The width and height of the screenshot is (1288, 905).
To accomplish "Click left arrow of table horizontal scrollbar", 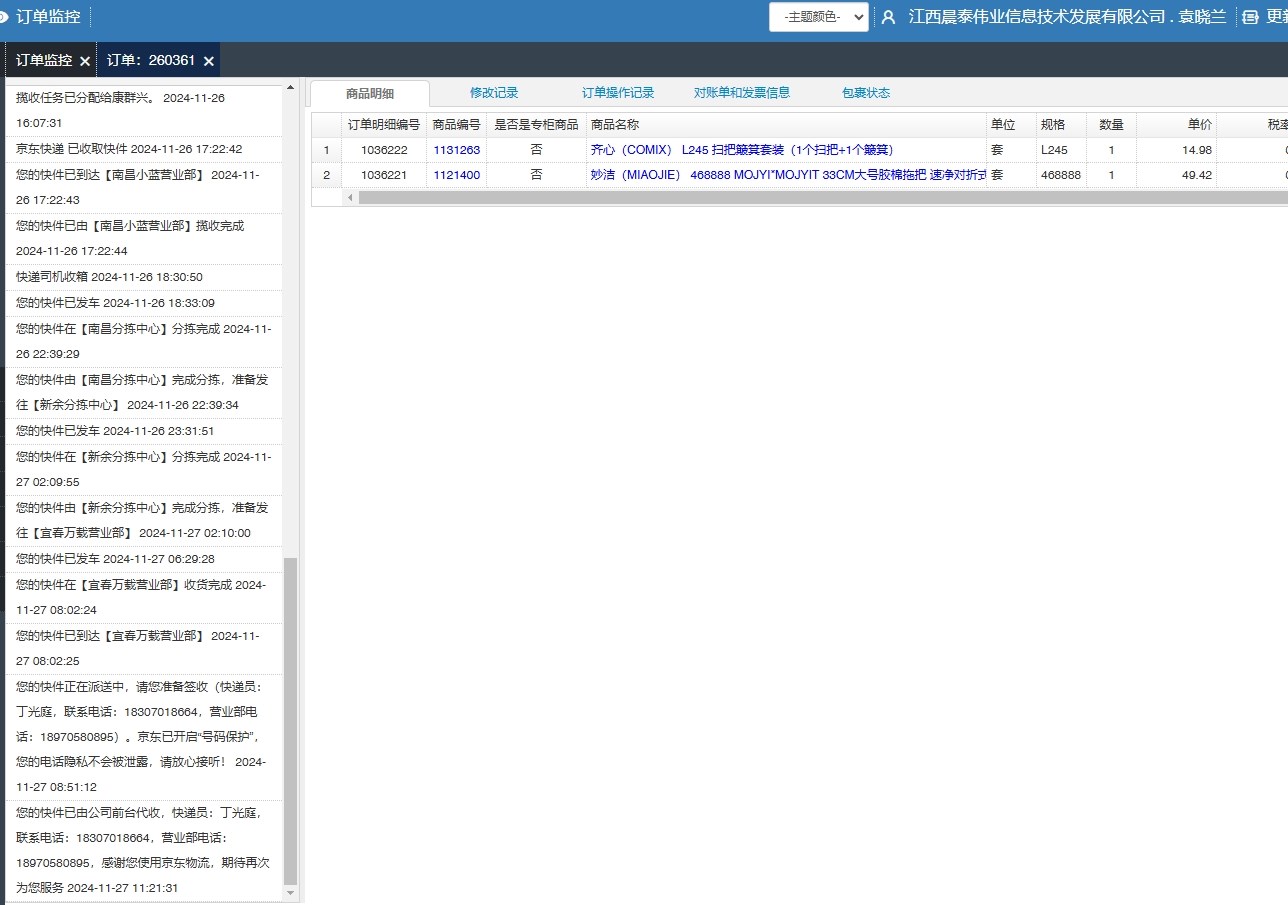I will coord(350,198).
